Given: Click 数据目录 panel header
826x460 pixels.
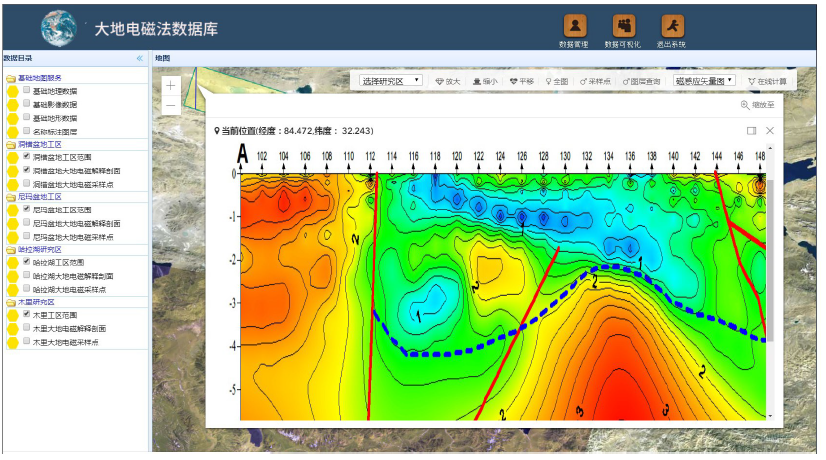Looking at the screenshot, I should [75, 58].
